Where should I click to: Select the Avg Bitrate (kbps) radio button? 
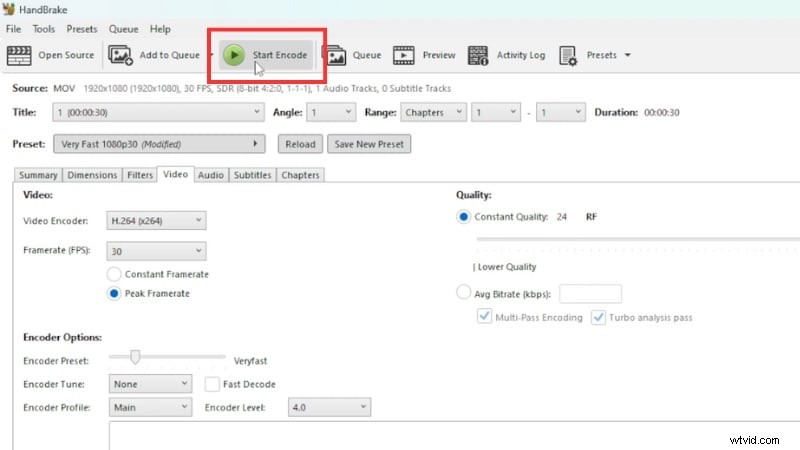463,292
